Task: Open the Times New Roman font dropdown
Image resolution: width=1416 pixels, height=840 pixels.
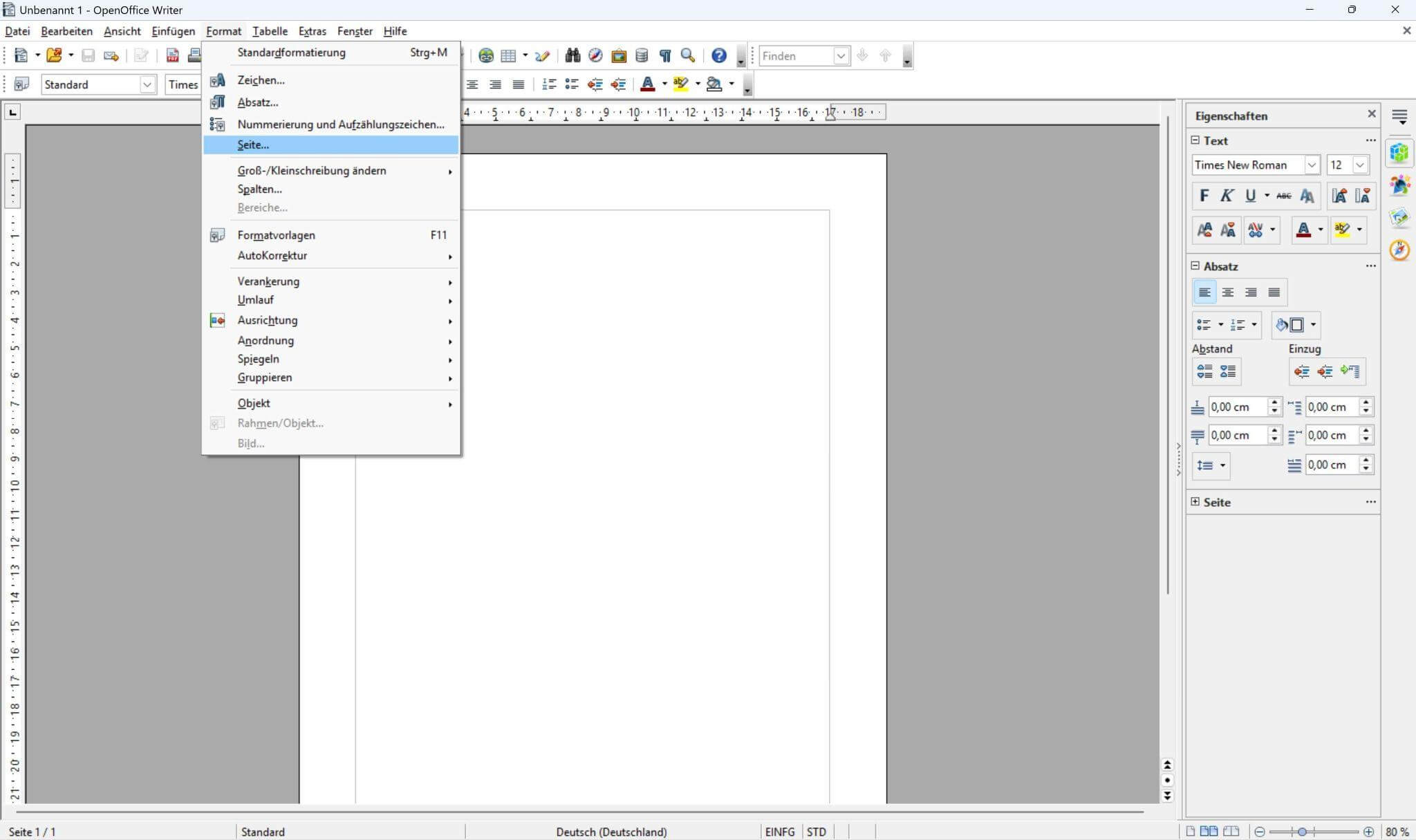Action: (1311, 165)
